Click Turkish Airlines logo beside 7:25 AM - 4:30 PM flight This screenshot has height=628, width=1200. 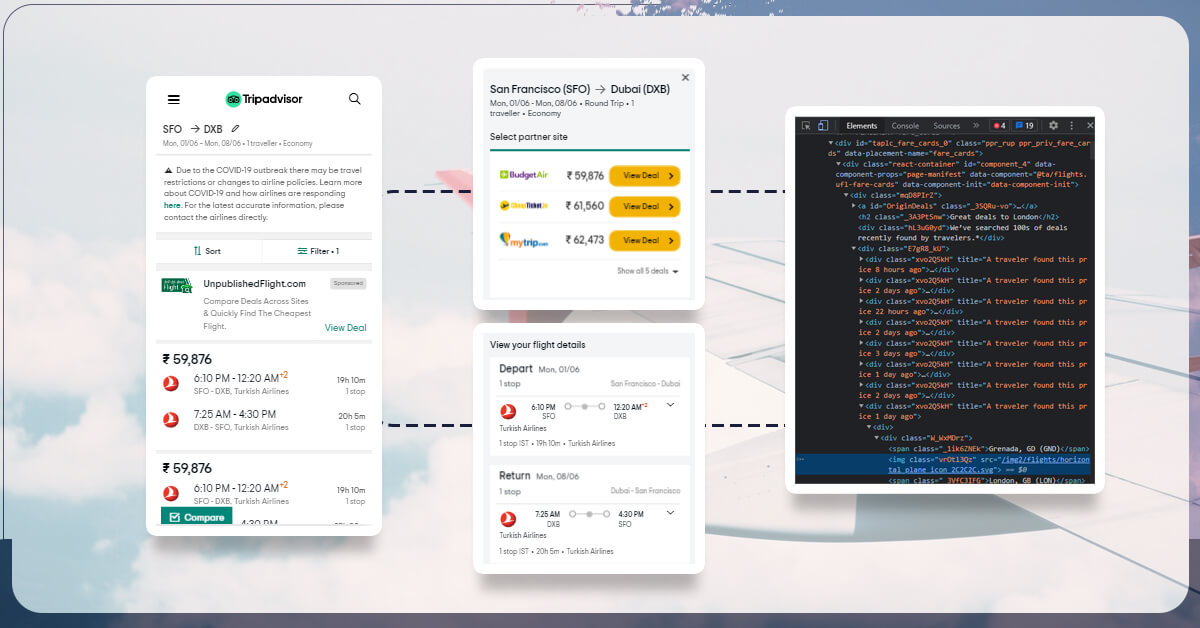(171, 420)
